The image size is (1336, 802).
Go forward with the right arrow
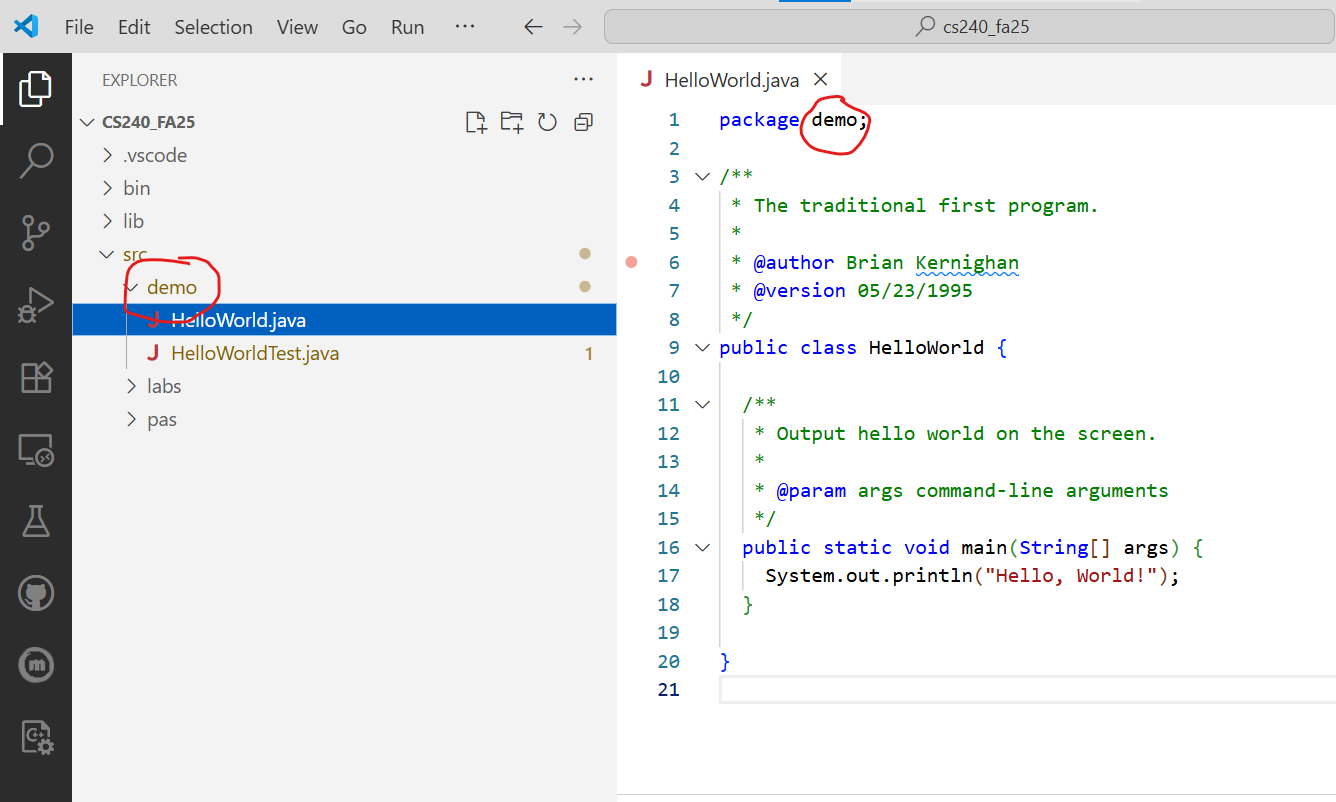click(x=572, y=27)
